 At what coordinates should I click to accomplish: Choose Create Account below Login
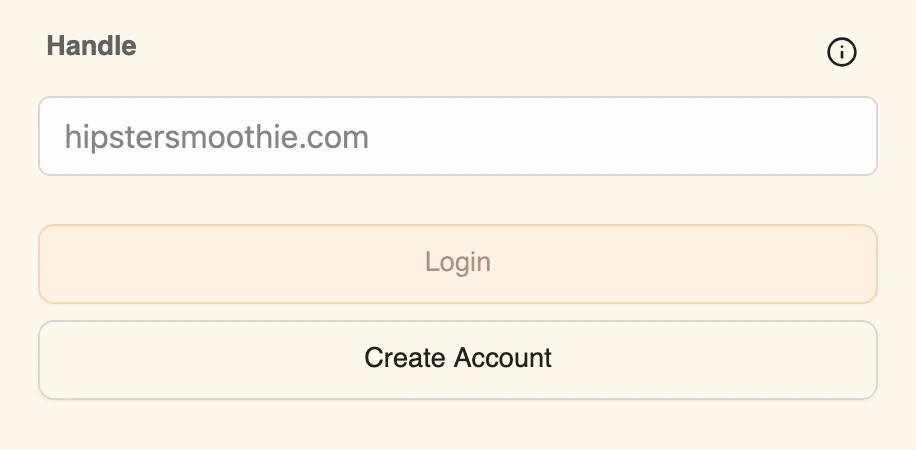click(x=458, y=359)
